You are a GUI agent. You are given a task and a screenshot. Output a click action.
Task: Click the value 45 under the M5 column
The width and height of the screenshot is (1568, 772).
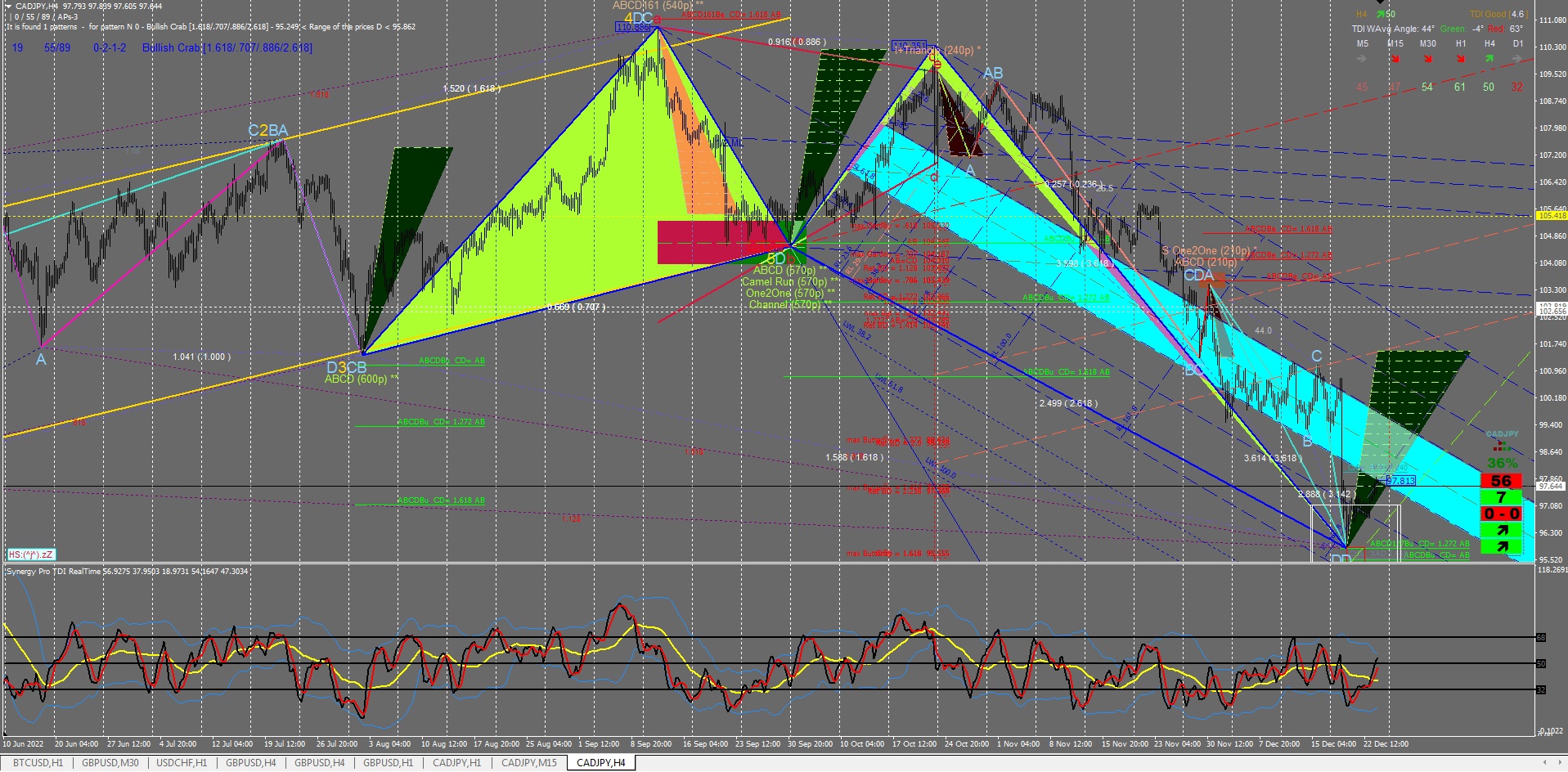tap(1362, 87)
